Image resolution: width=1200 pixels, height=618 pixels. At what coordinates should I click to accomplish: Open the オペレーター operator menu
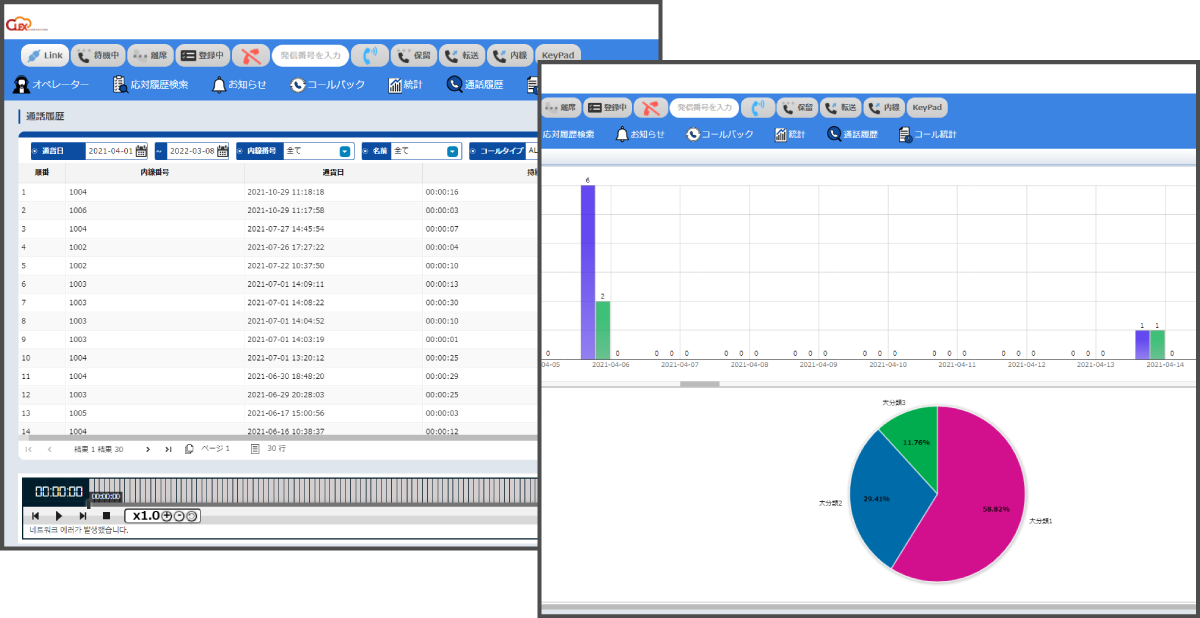(52, 85)
